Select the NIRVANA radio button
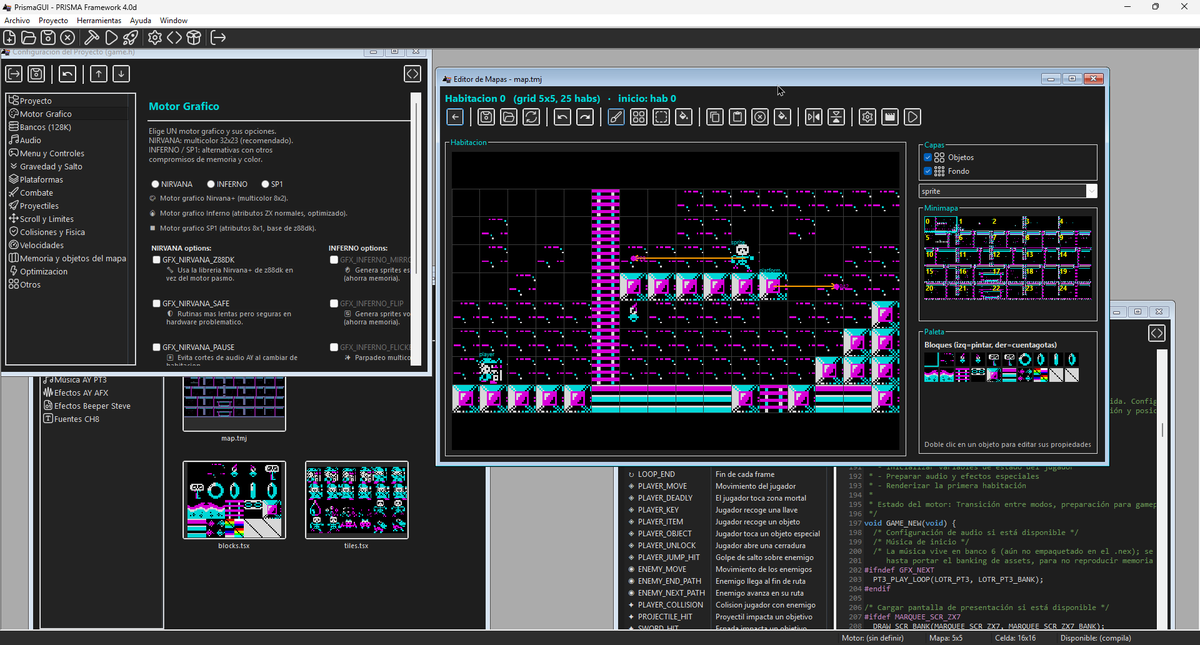Image resolution: width=1200 pixels, height=645 pixels. click(x=155, y=184)
